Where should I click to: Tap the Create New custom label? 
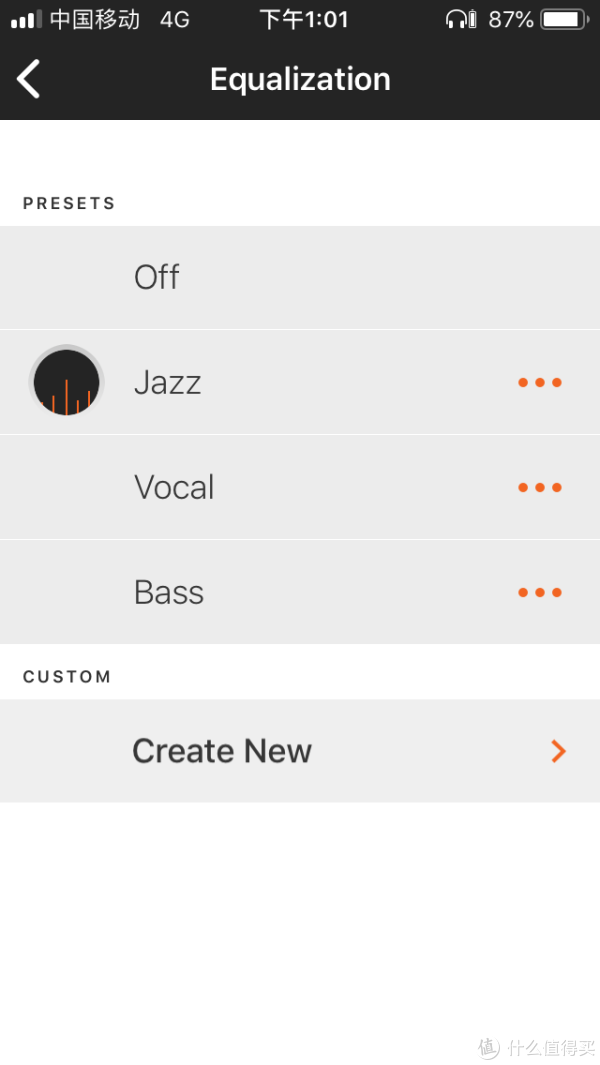click(x=222, y=751)
